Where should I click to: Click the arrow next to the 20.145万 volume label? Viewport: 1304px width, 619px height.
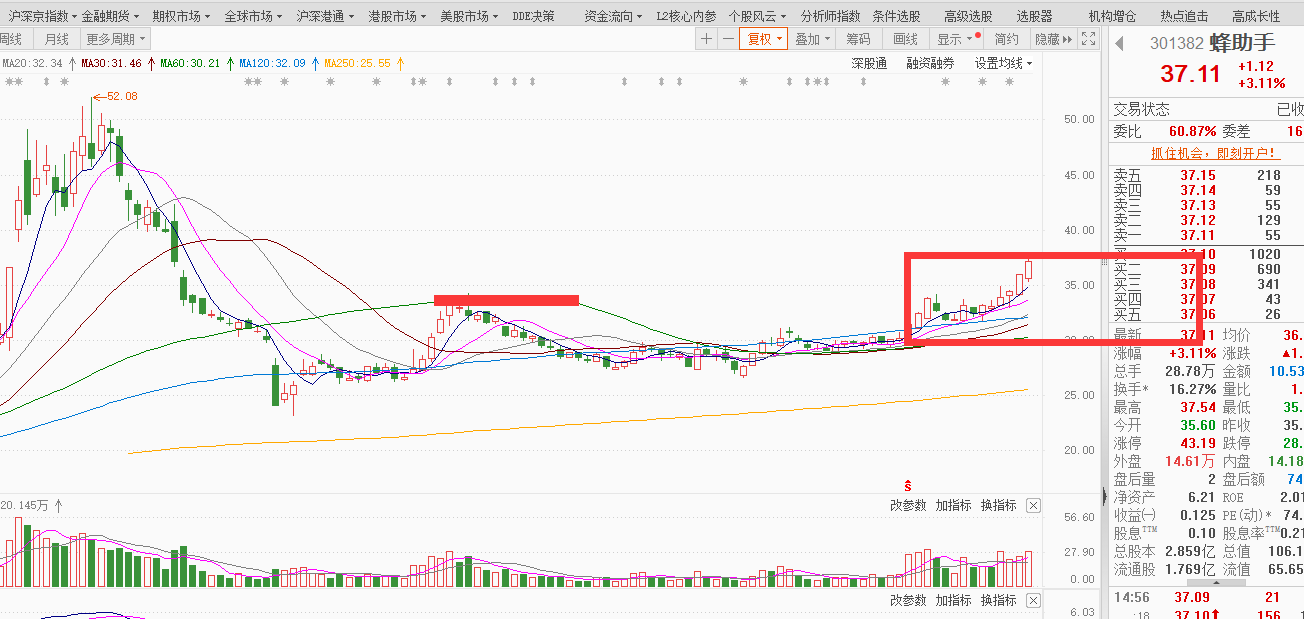[x=58, y=506]
